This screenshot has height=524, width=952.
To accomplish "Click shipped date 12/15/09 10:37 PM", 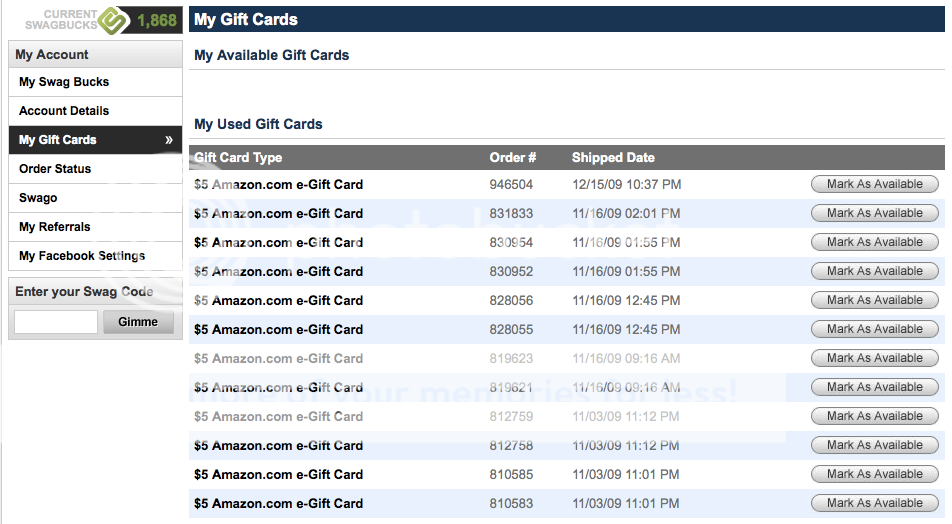I will tap(627, 185).
